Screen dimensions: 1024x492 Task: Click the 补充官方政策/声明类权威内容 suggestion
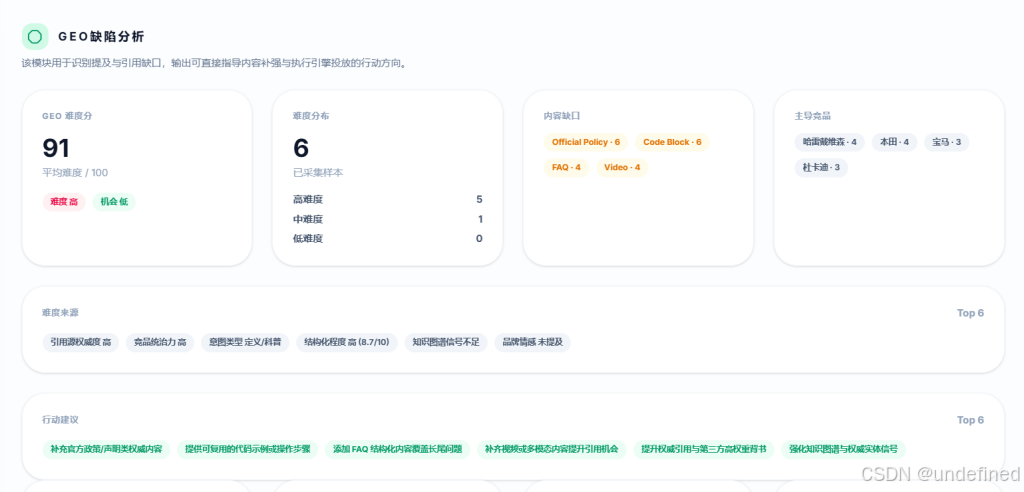(x=106, y=450)
